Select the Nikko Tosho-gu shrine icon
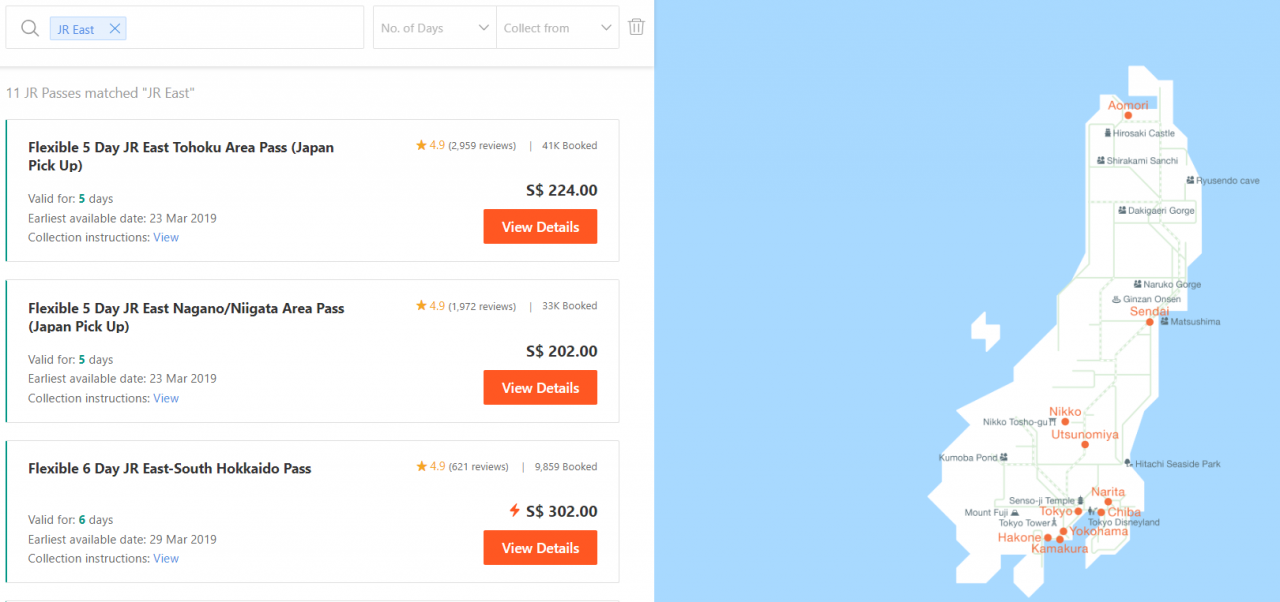The width and height of the screenshot is (1280, 602). (x=1053, y=422)
